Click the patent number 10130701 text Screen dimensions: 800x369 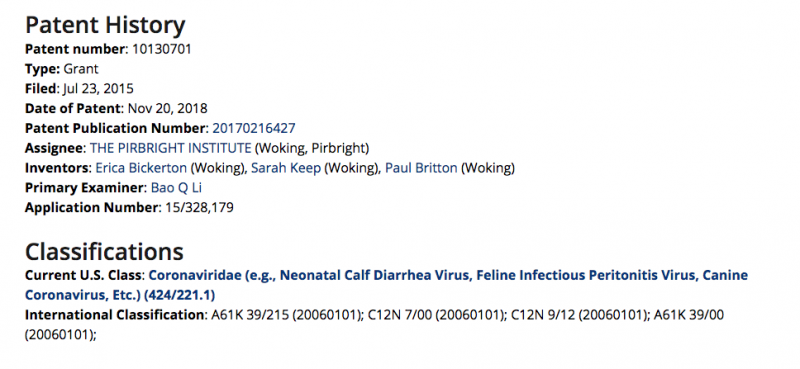pos(162,49)
